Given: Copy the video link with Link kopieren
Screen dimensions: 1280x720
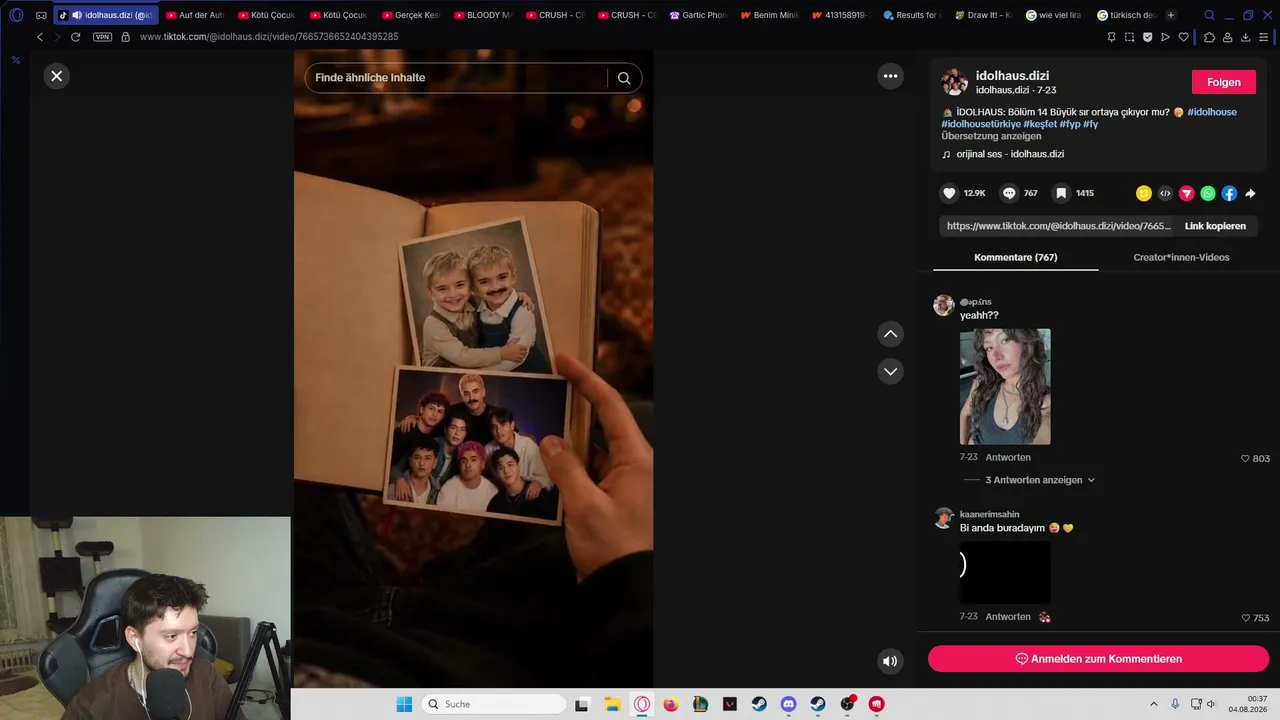Looking at the screenshot, I should [x=1215, y=226].
